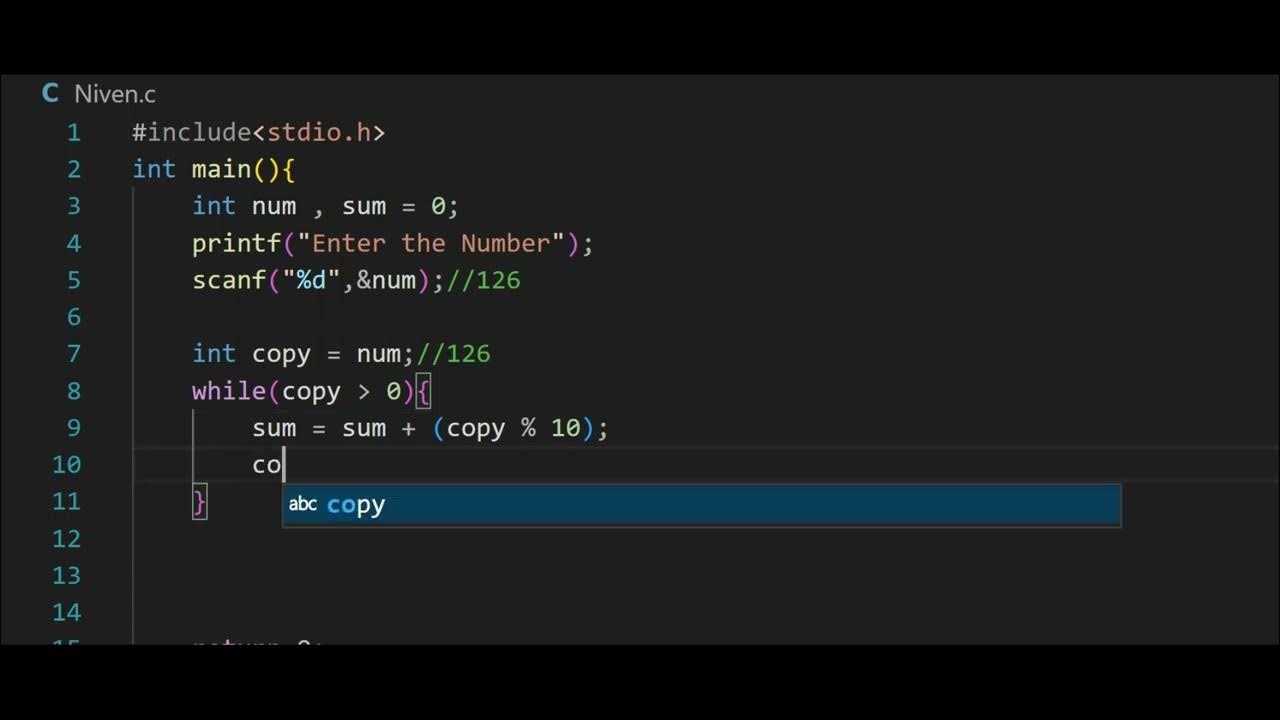Select line number 14 in gutter
The width and height of the screenshot is (1280, 720).
pyautogui.click(x=66, y=613)
